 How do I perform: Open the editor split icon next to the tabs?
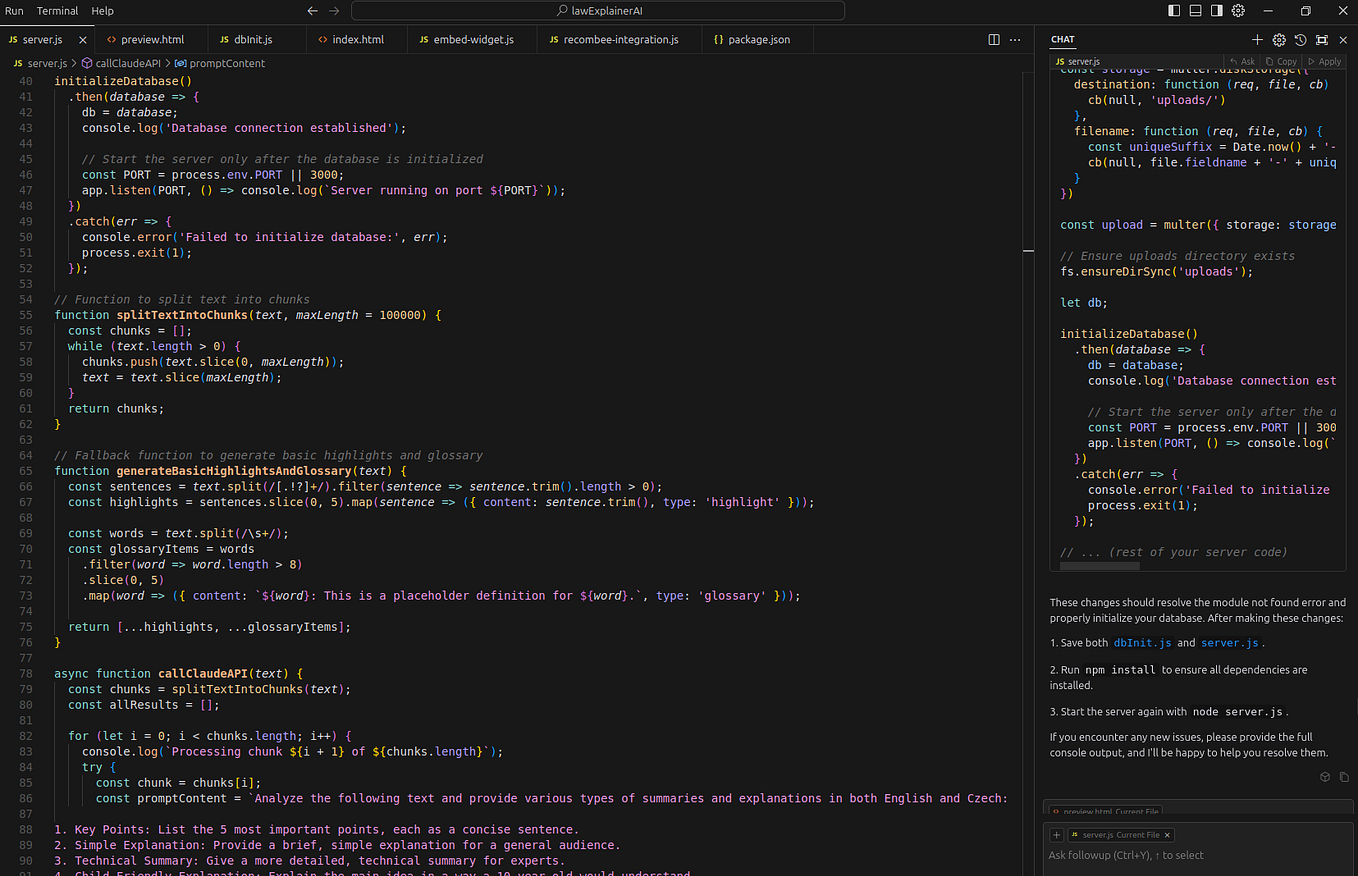(993, 39)
